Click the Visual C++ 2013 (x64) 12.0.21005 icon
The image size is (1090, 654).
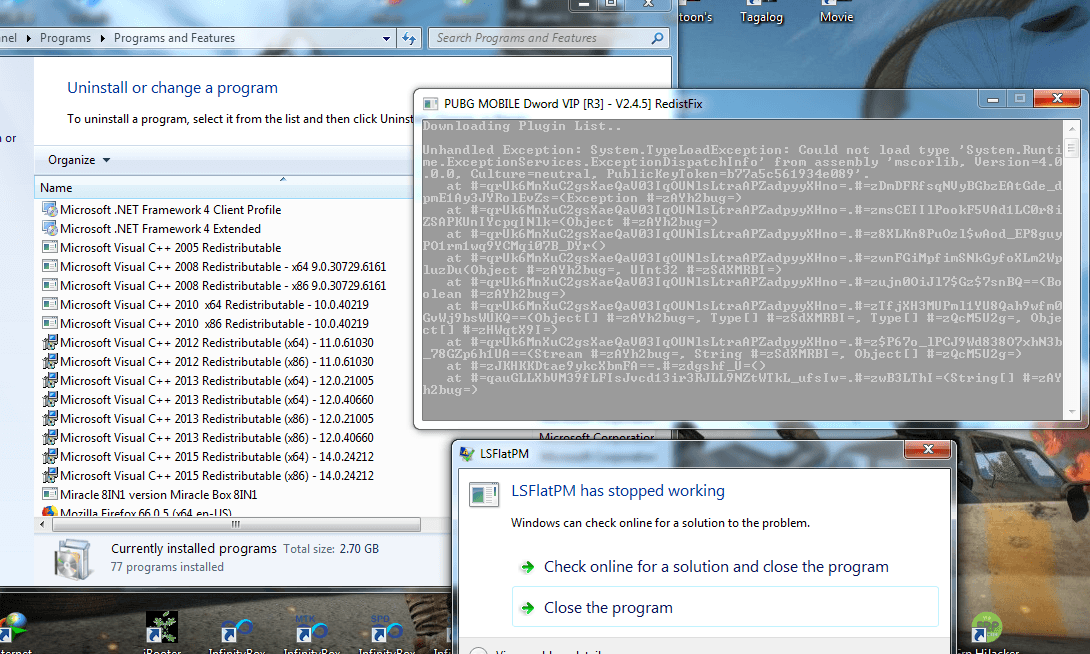click(x=49, y=380)
